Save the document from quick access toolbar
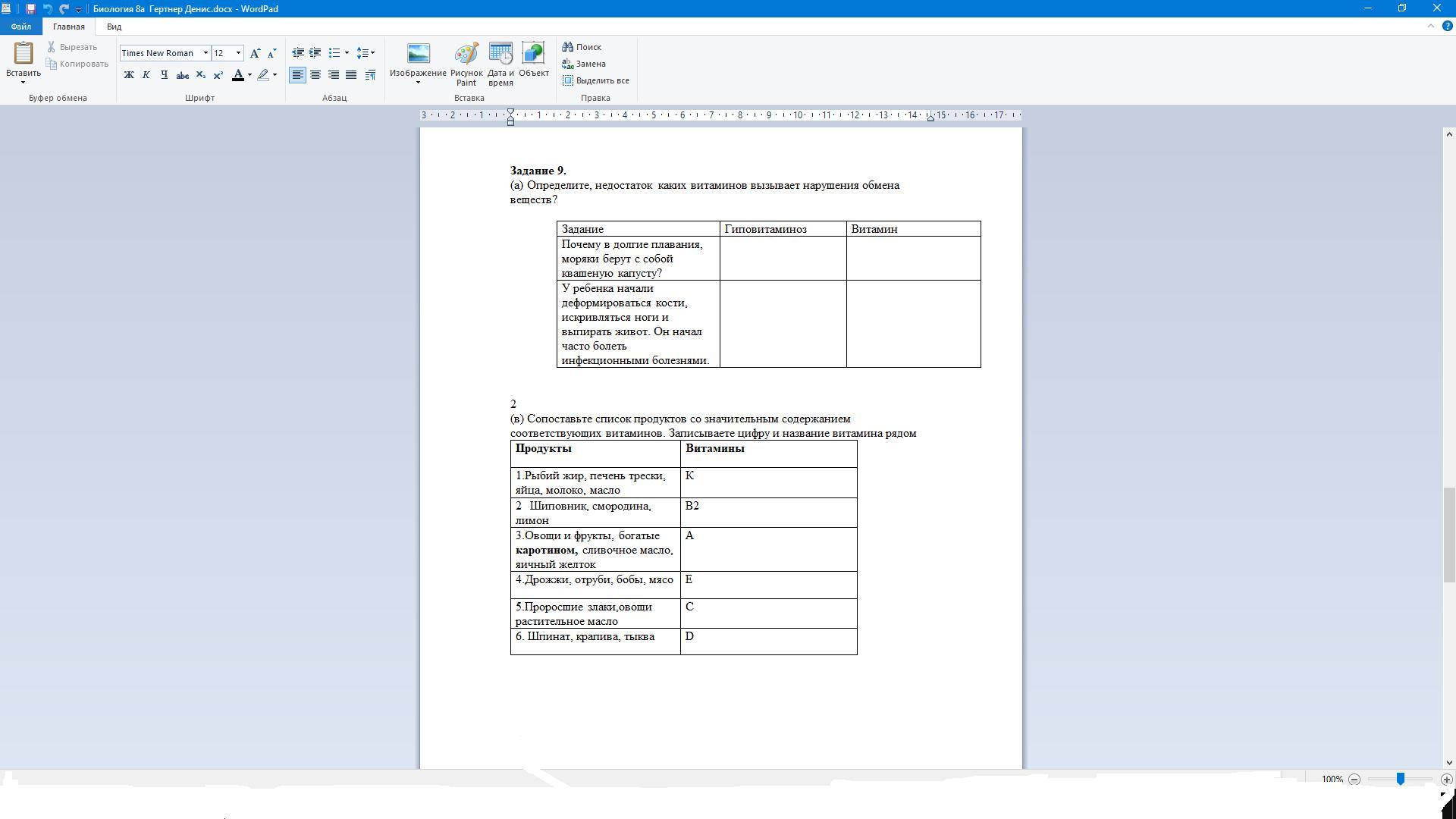The image size is (1456, 819). [30, 9]
